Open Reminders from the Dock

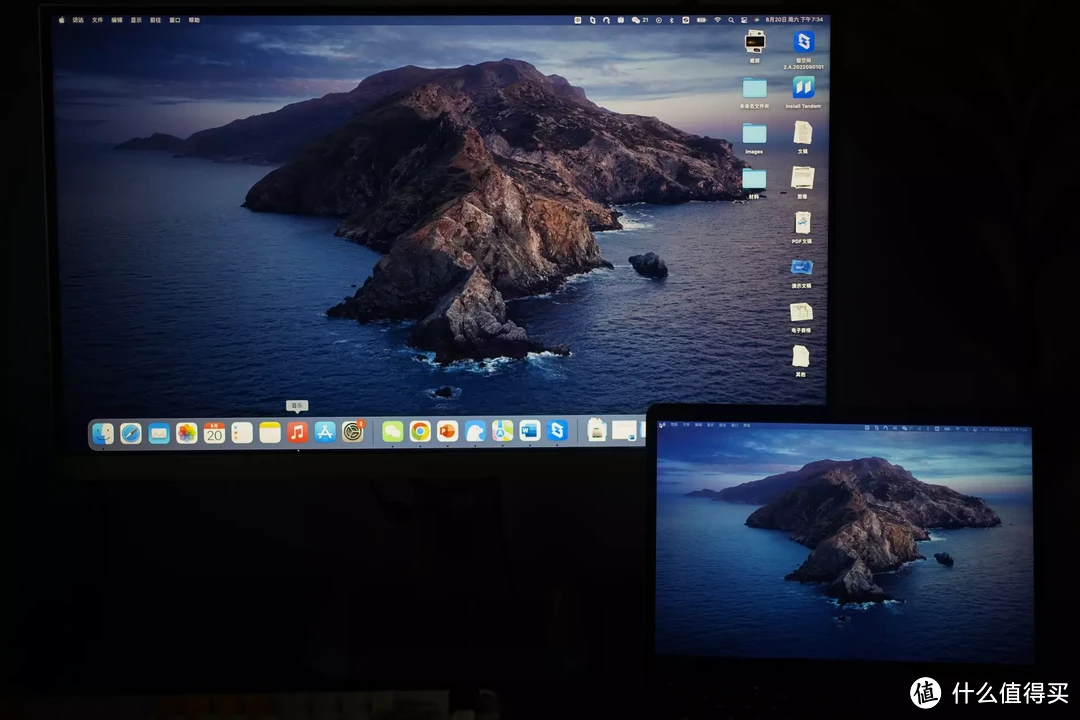pos(242,433)
